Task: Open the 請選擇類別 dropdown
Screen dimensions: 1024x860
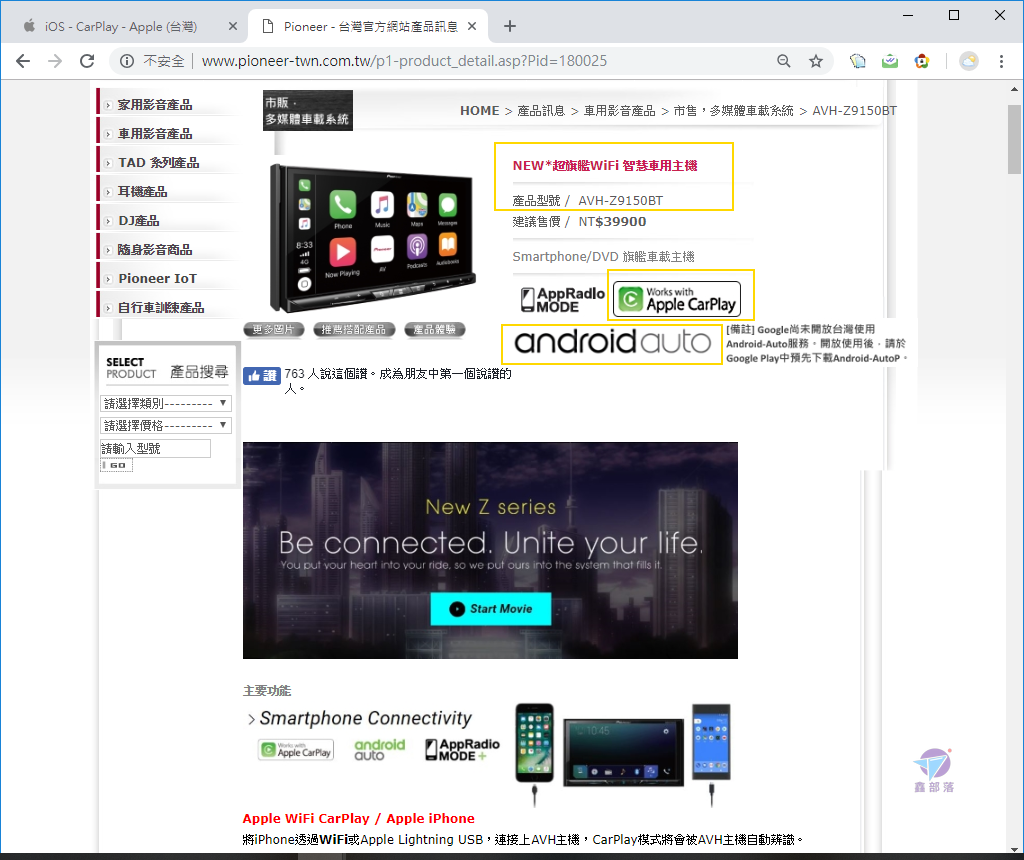Action: coord(166,404)
